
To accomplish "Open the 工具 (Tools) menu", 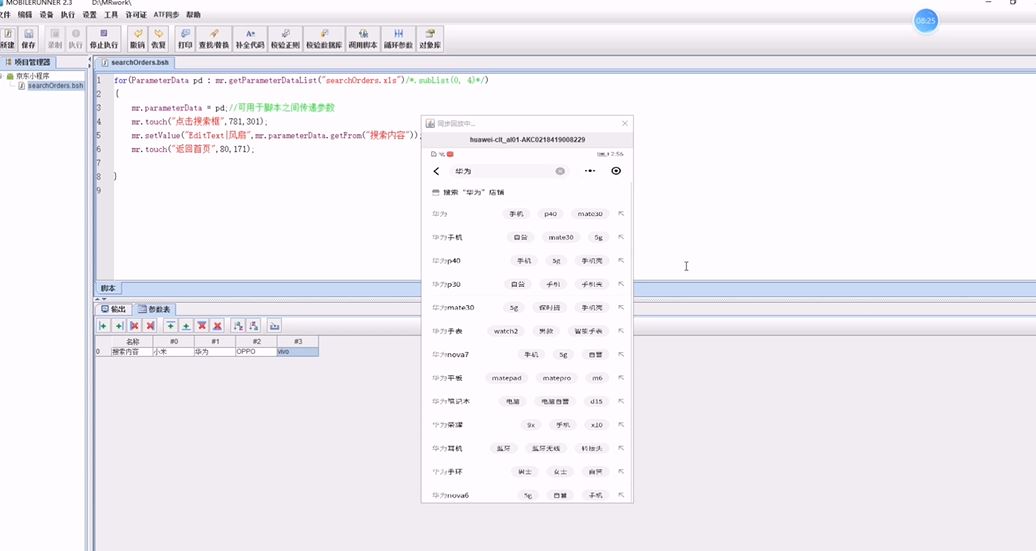I will point(111,15).
